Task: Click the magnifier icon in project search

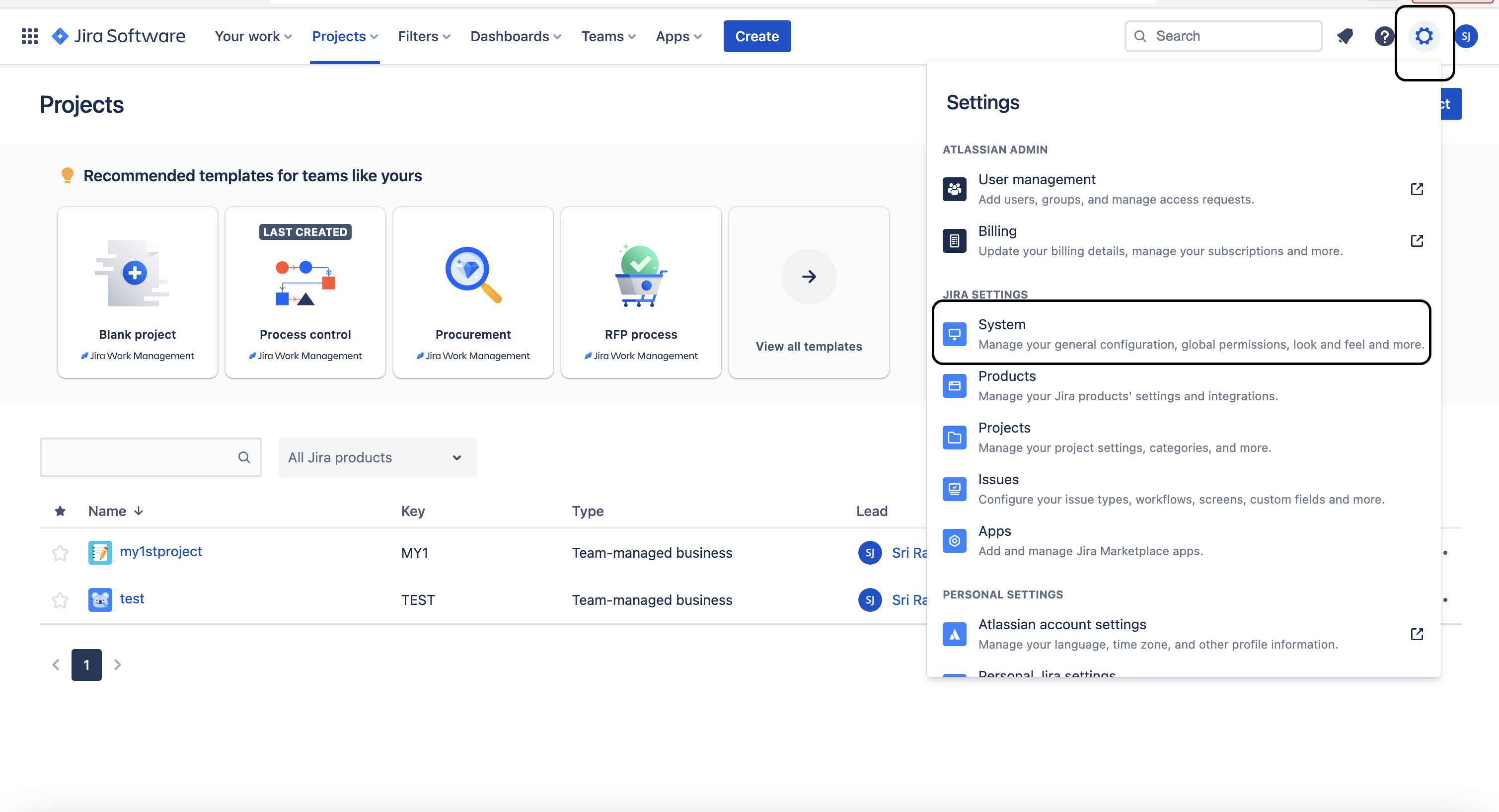Action: [x=244, y=457]
